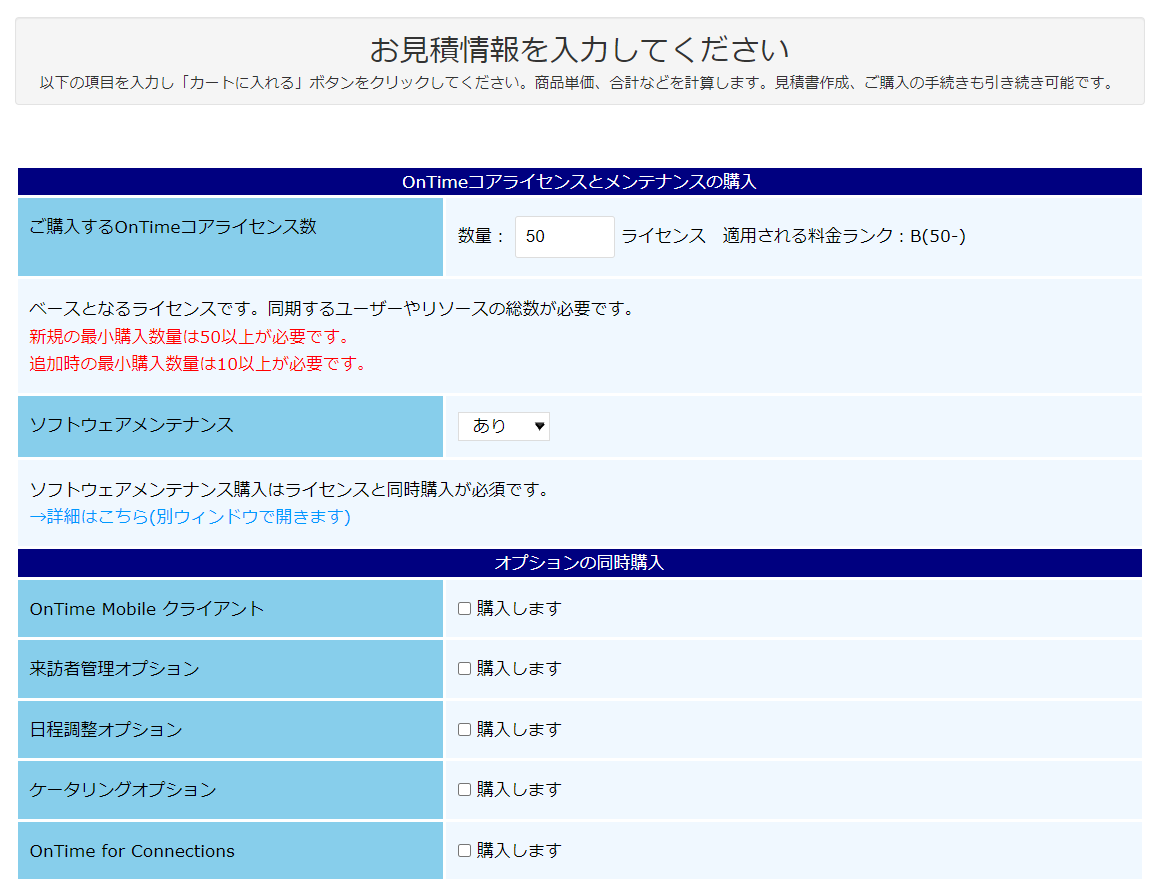Click the license quantity input field showing 50
The height and width of the screenshot is (880, 1150).
tap(565, 237)
